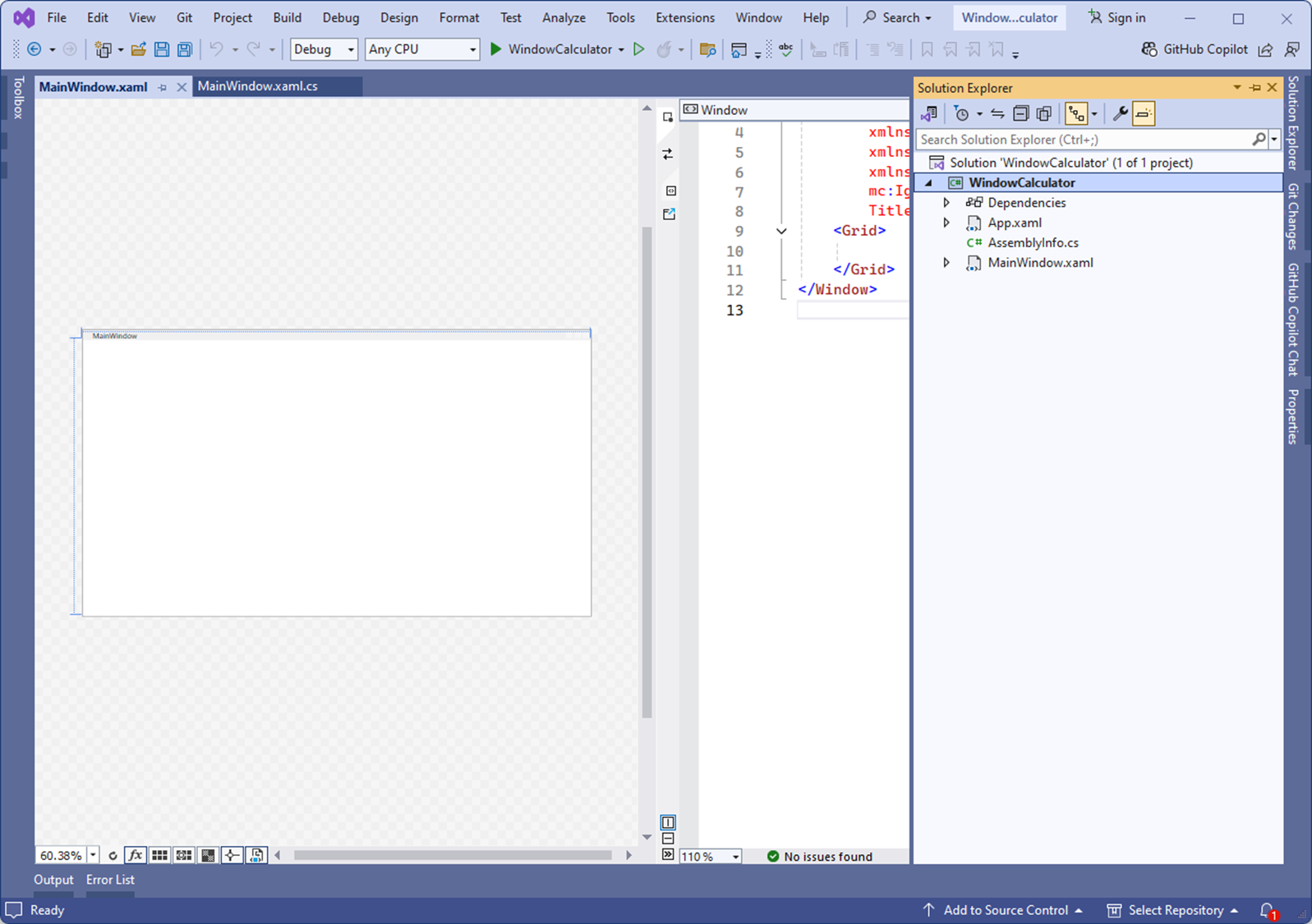
Task: Open the Error List tab
Action: coord(110,880)
